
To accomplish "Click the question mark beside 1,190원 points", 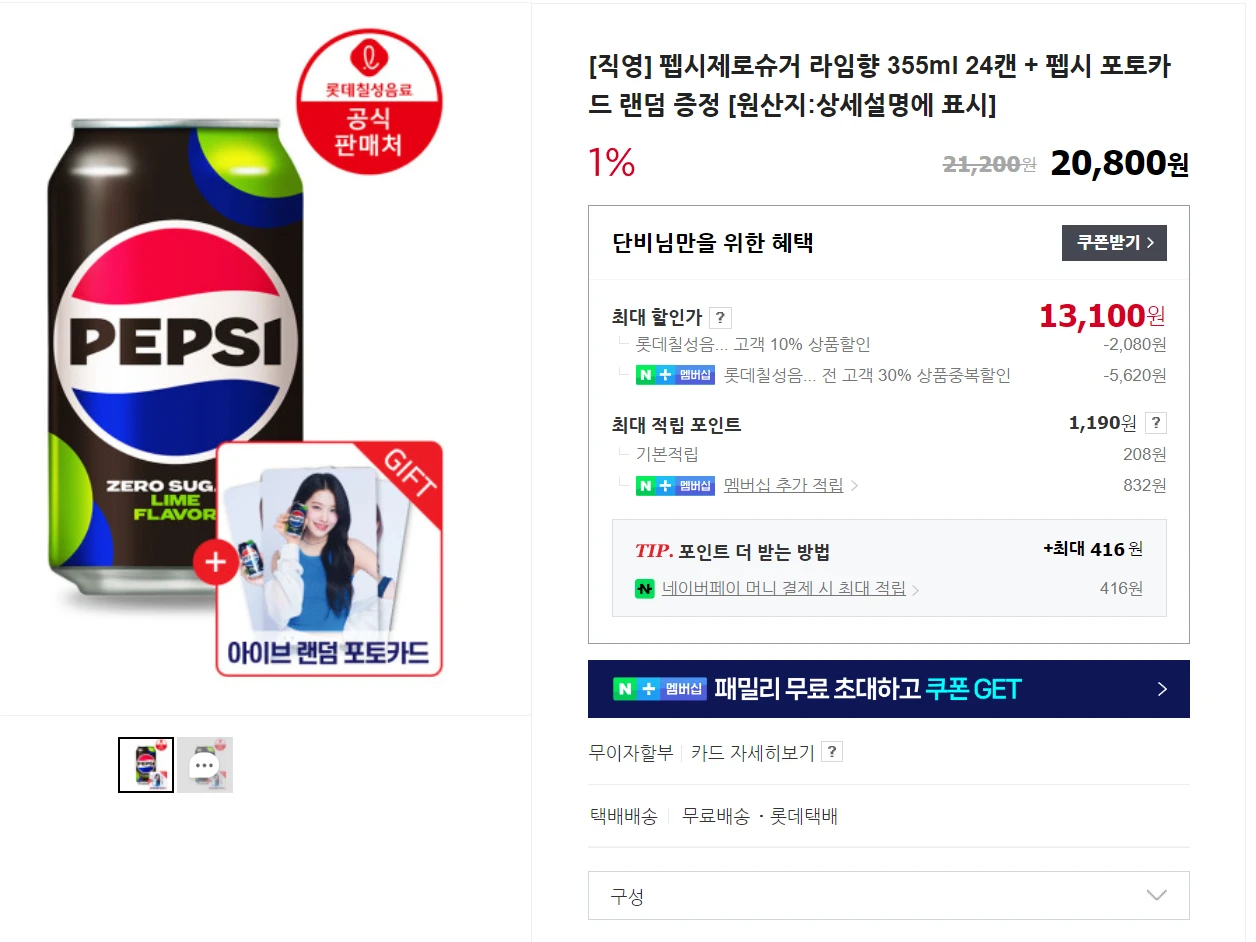I will click(x=1155, y=422).
